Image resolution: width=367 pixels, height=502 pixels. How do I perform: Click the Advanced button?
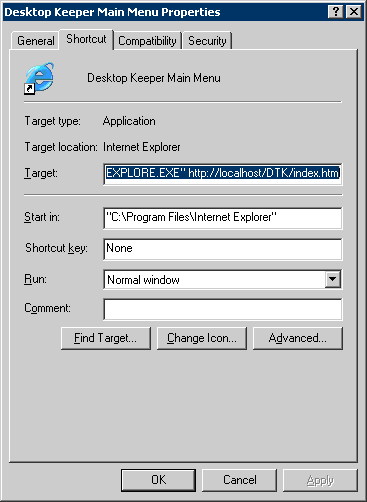(298, 338)
